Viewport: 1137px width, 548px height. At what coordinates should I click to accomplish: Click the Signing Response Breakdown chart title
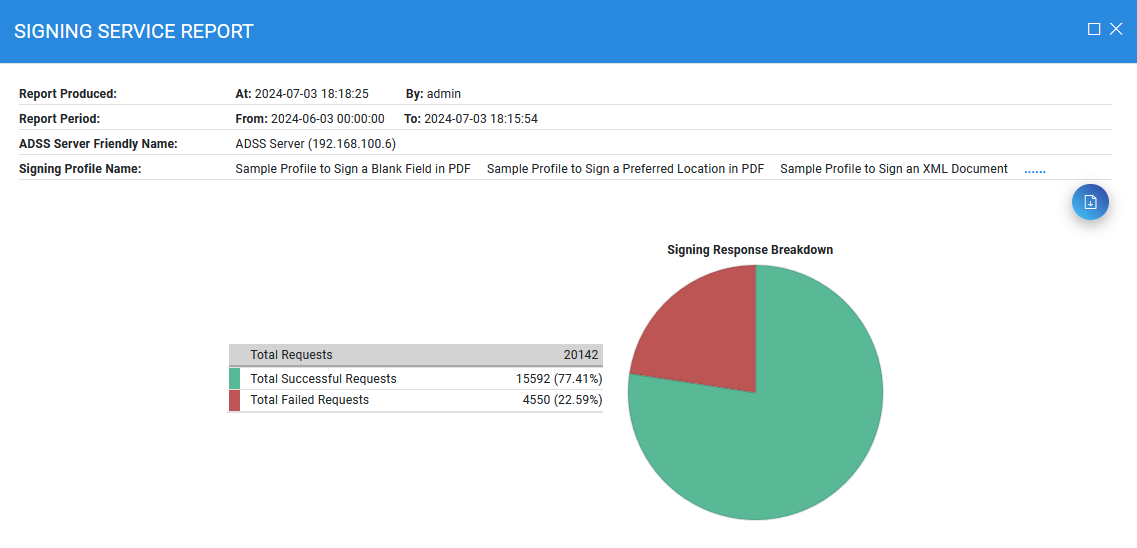tap(750, 250)
